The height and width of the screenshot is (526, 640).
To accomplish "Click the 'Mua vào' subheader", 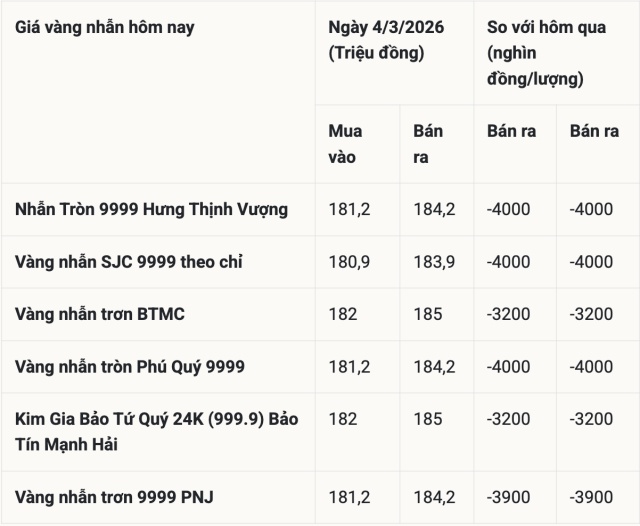I will pos(346,143).
